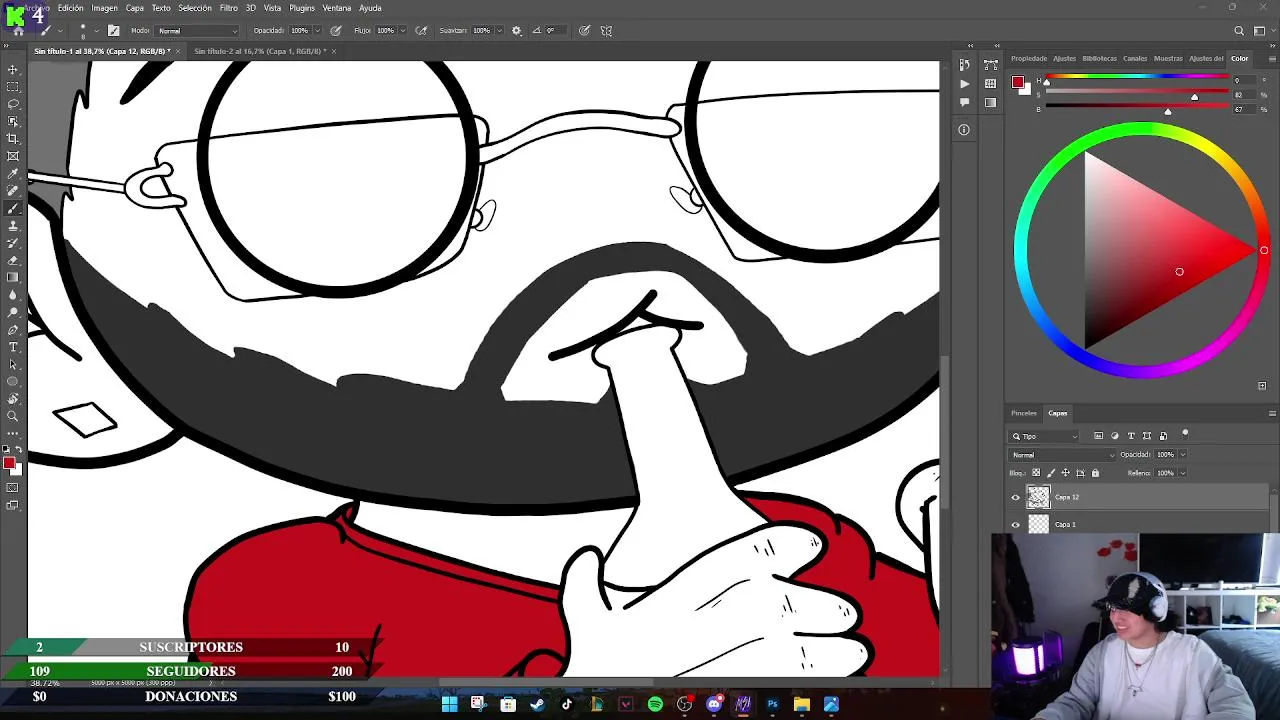This screenshot has height=720, width=1280.
Task: Select the Pen tool
Action: pyautogui.click(x=13, y=330)
